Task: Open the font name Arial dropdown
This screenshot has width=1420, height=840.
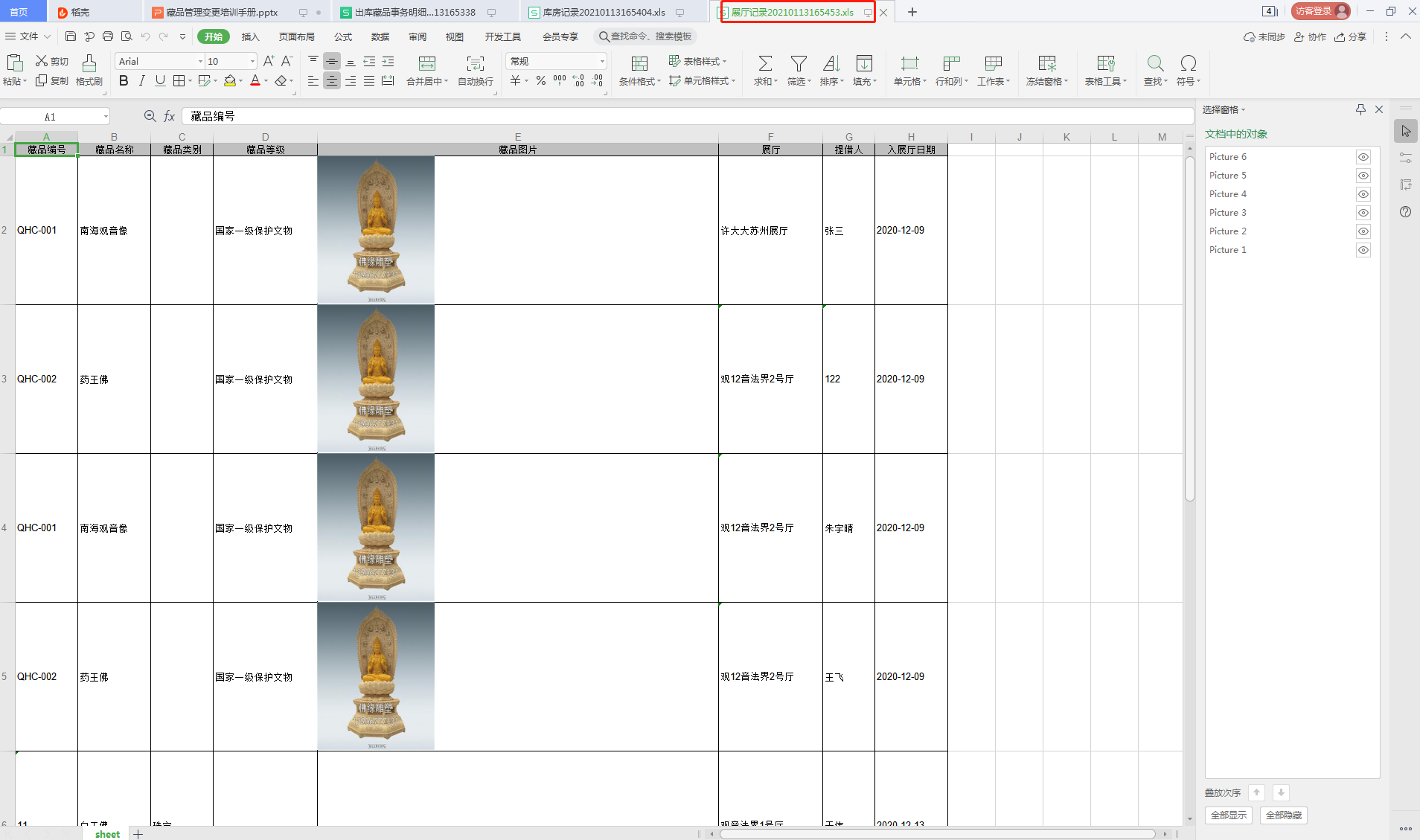Action: point(200,61)
